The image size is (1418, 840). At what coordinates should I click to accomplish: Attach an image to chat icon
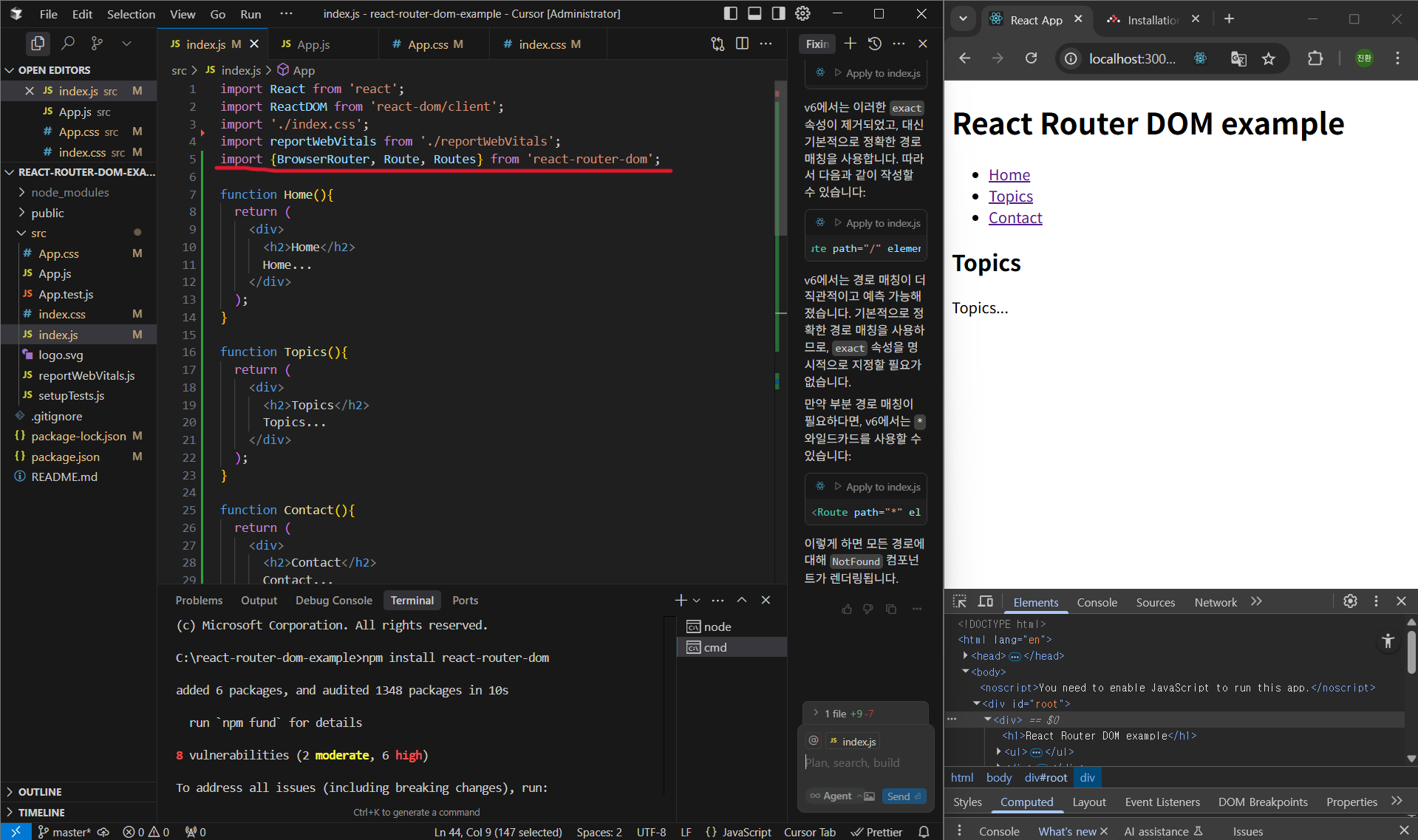[x=870, y=796]
